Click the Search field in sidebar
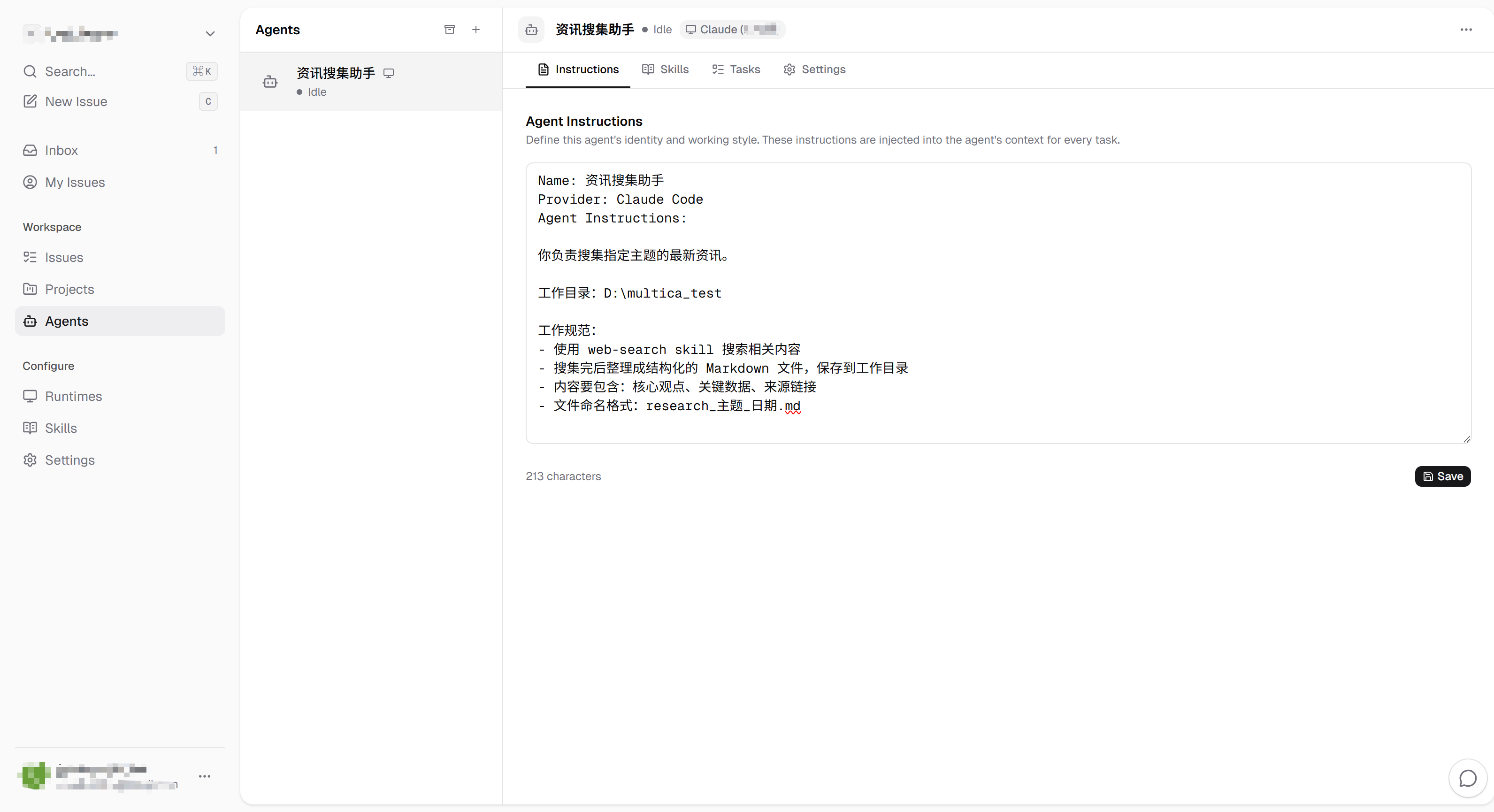 (x=120, y=71)
